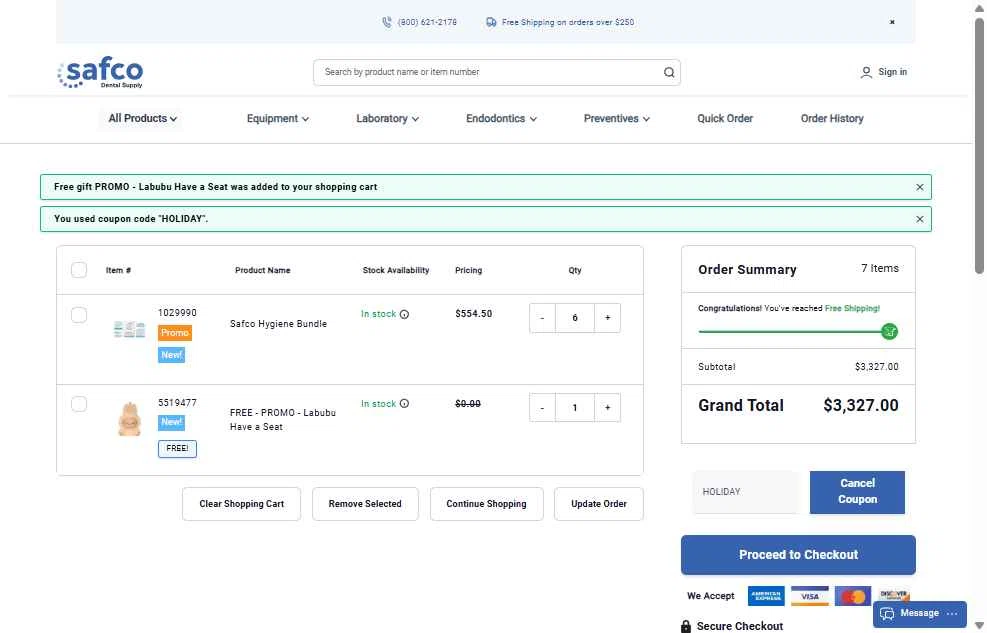Click the Message widget ellipsis options
Viewport: 987px width, 633px height.
click(x=952, y=613)
